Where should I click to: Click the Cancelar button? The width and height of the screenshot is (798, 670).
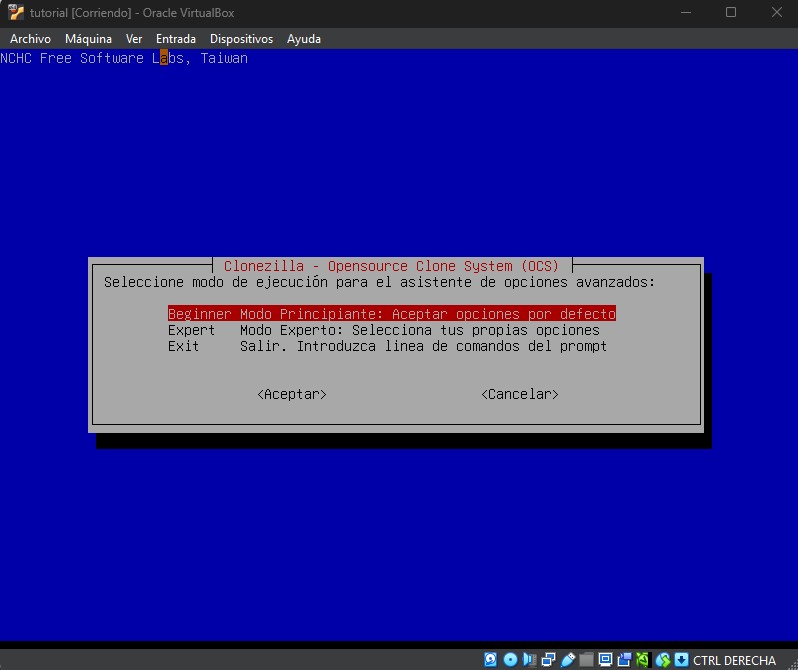click(x=520, y=394)
